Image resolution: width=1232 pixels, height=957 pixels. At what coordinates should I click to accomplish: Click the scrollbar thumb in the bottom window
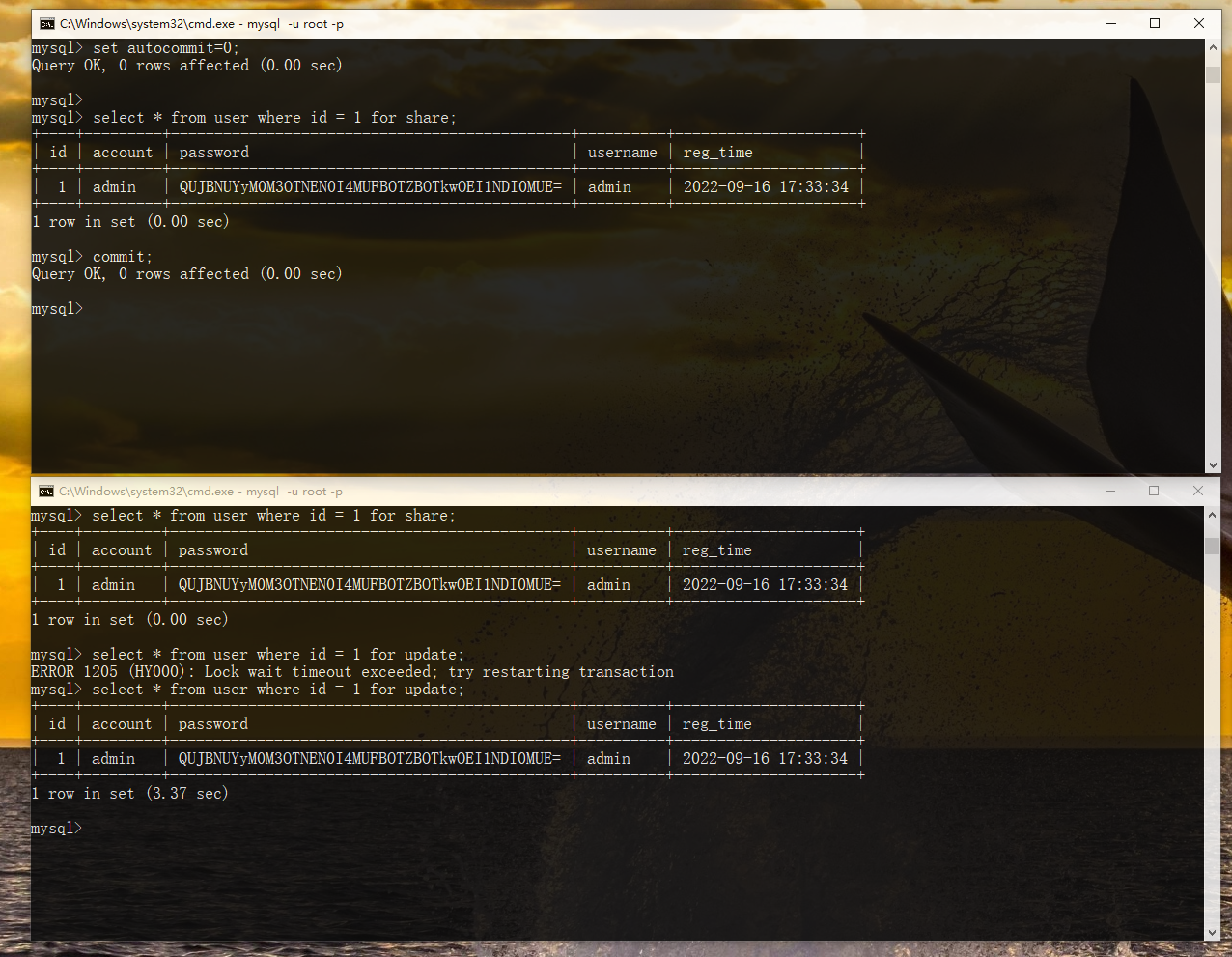[x=1212, y=546]
